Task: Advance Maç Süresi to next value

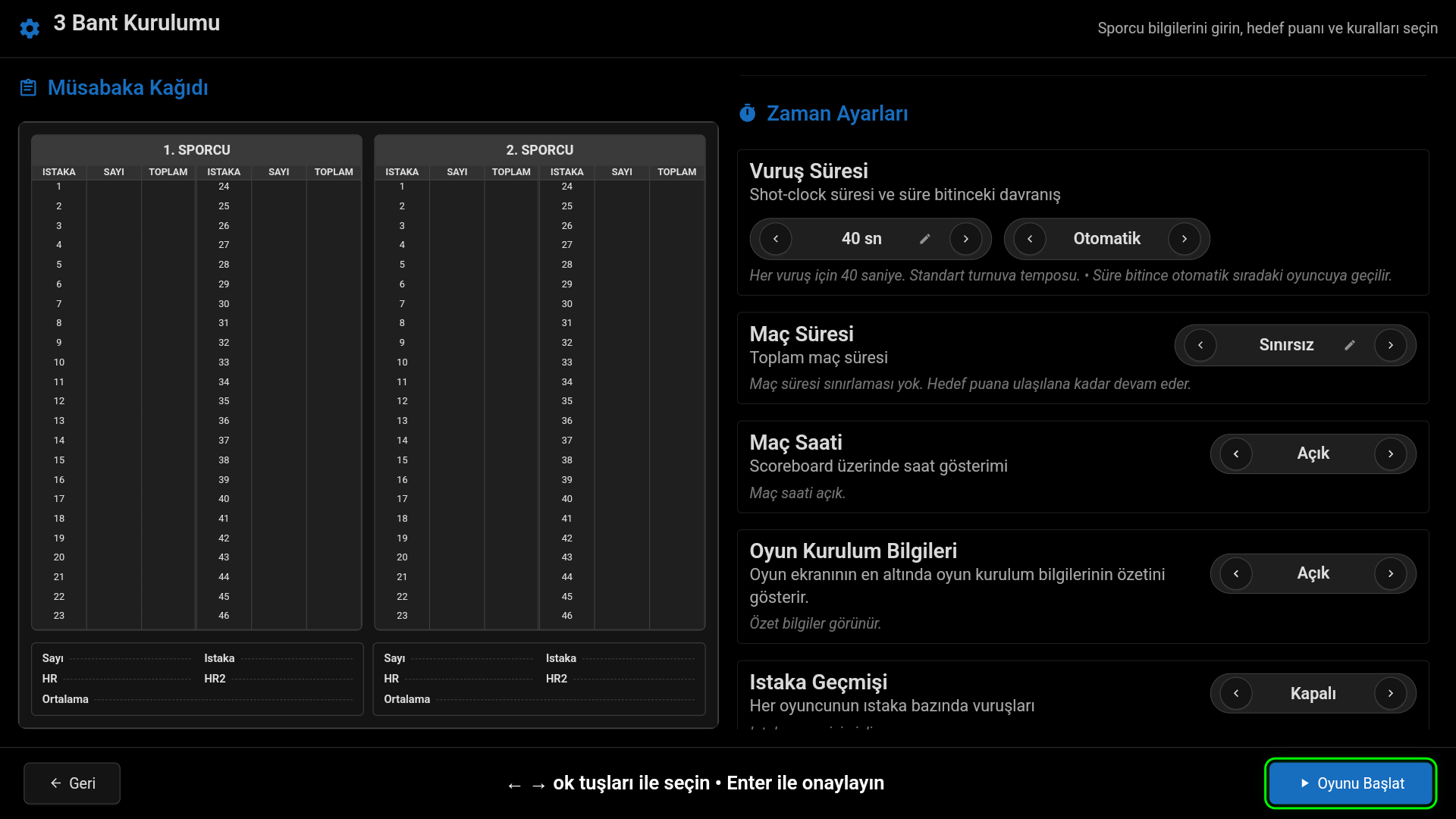Action: click(x=1391, y=345)
